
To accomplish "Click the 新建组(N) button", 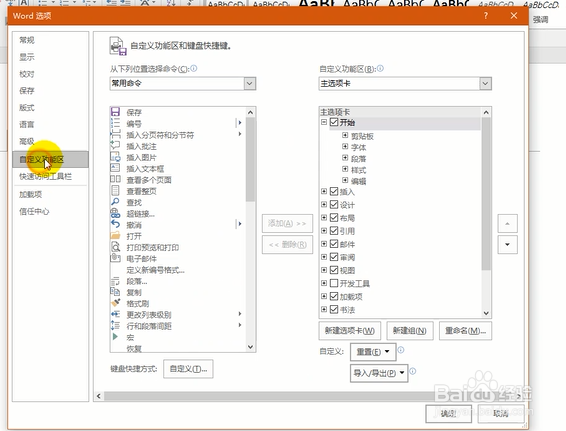I will (x=410, y=331).
